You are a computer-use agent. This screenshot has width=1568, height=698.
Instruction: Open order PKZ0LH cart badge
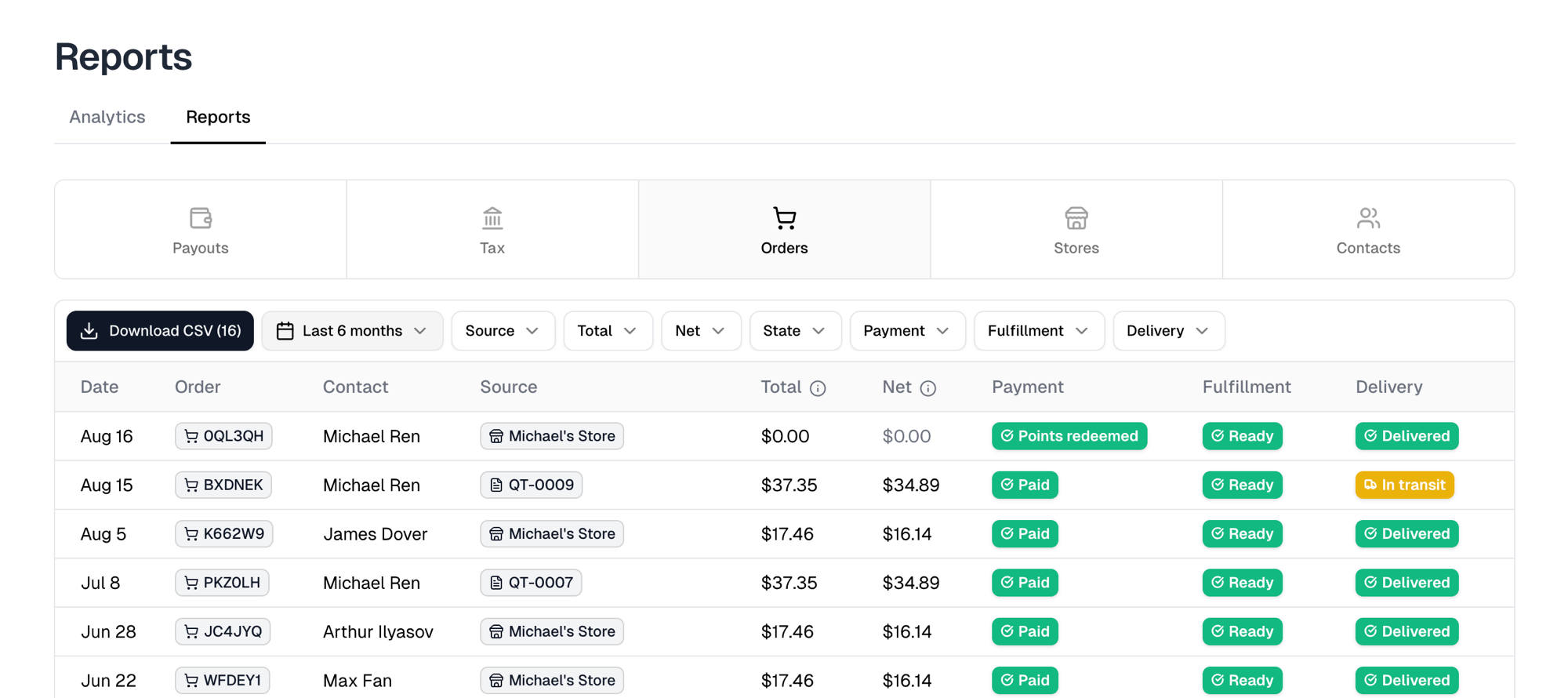tap(222, 583)
